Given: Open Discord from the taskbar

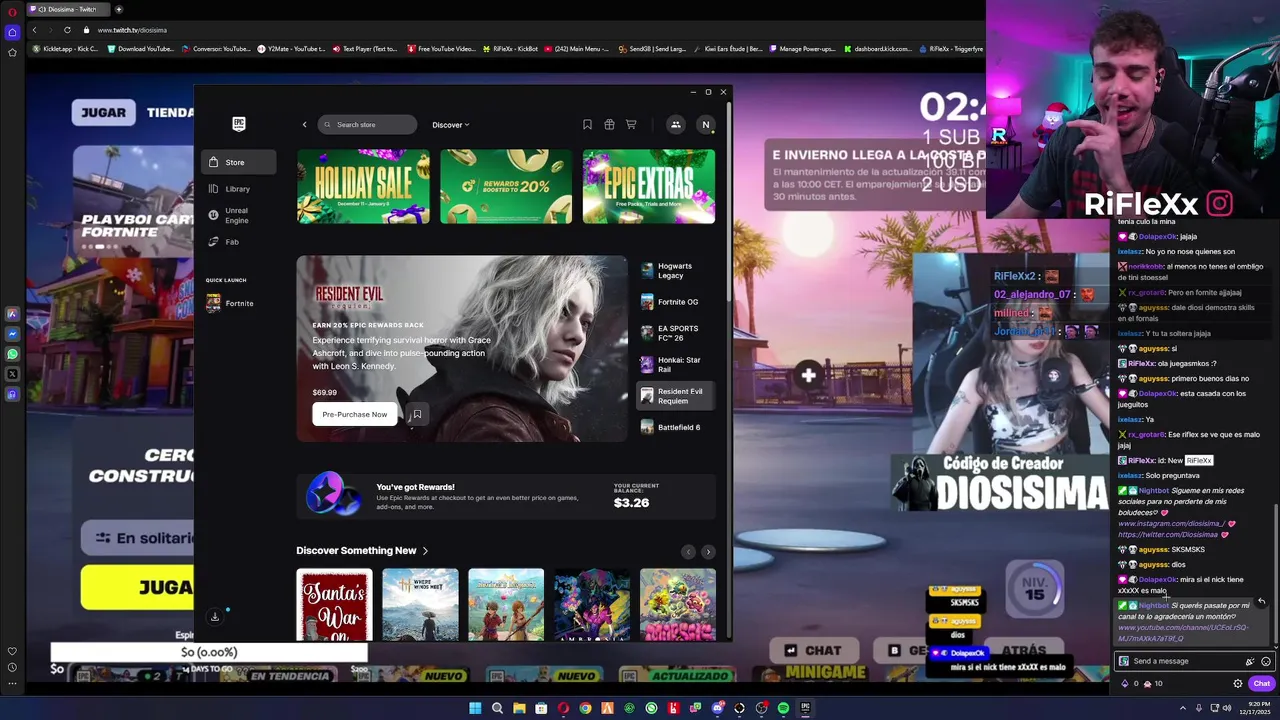Looking at the screenshot, I should coord(717,708).
